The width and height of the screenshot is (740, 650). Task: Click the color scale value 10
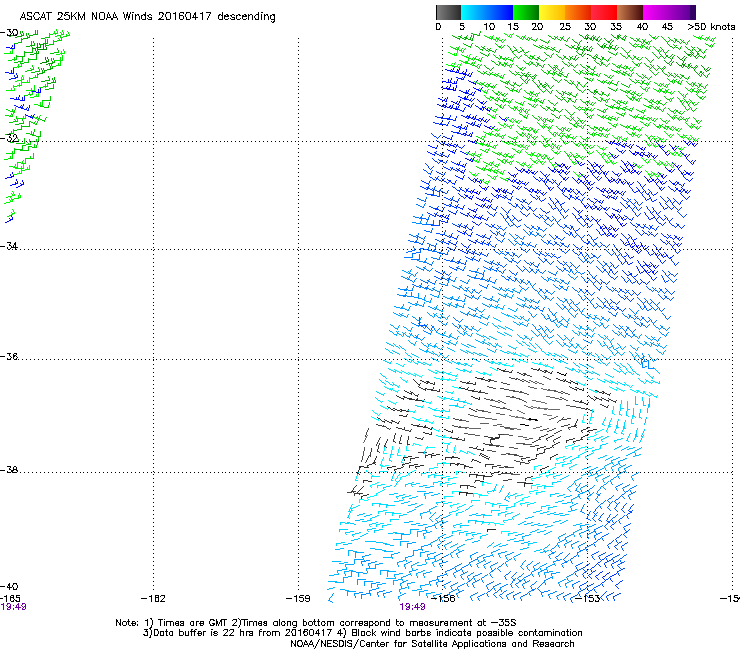pyautogui.click(x=489, y=27)
